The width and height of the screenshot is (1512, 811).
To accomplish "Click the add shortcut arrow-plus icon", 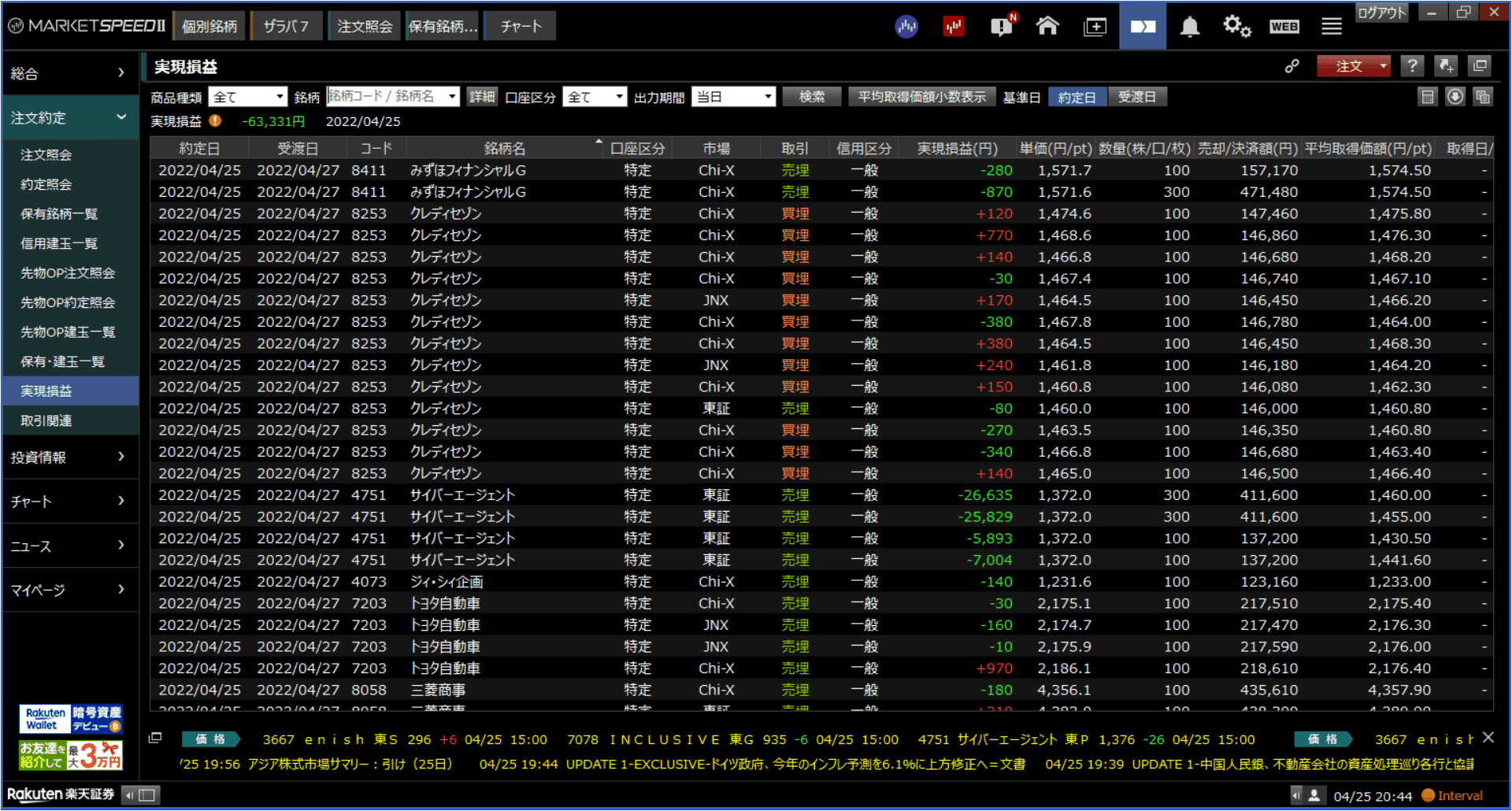I will click(x=1446, y=66).
